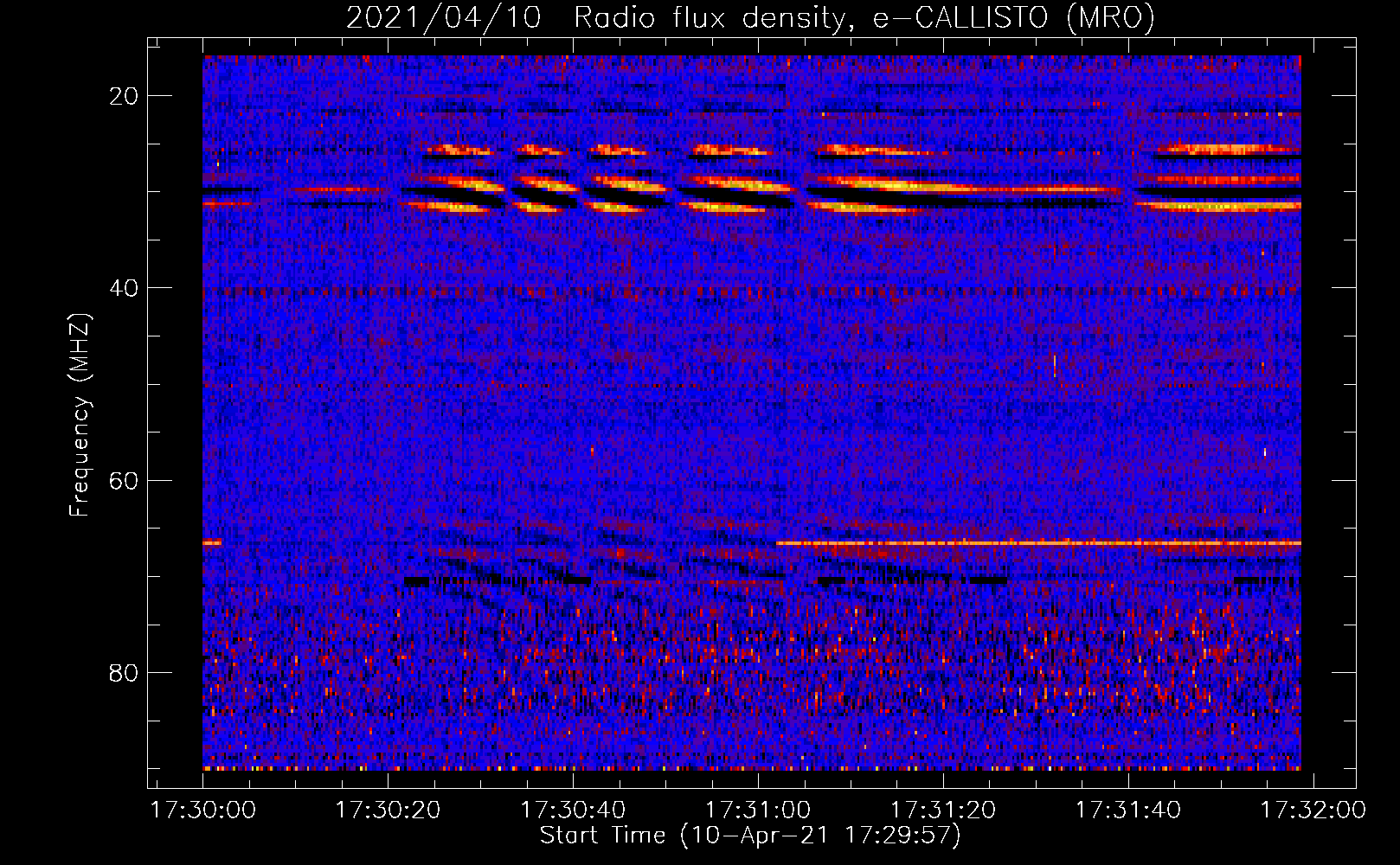Viewport: 1400px width, 865px height.
Task: Click time tick label '17:31:00'
Action: 758,811
